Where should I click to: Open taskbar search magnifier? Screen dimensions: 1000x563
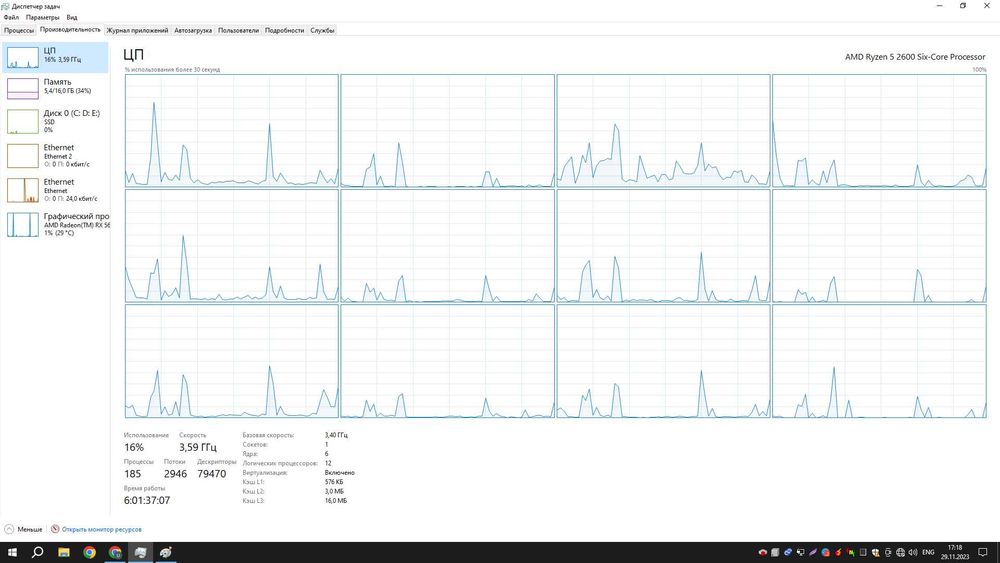point(38,552)
